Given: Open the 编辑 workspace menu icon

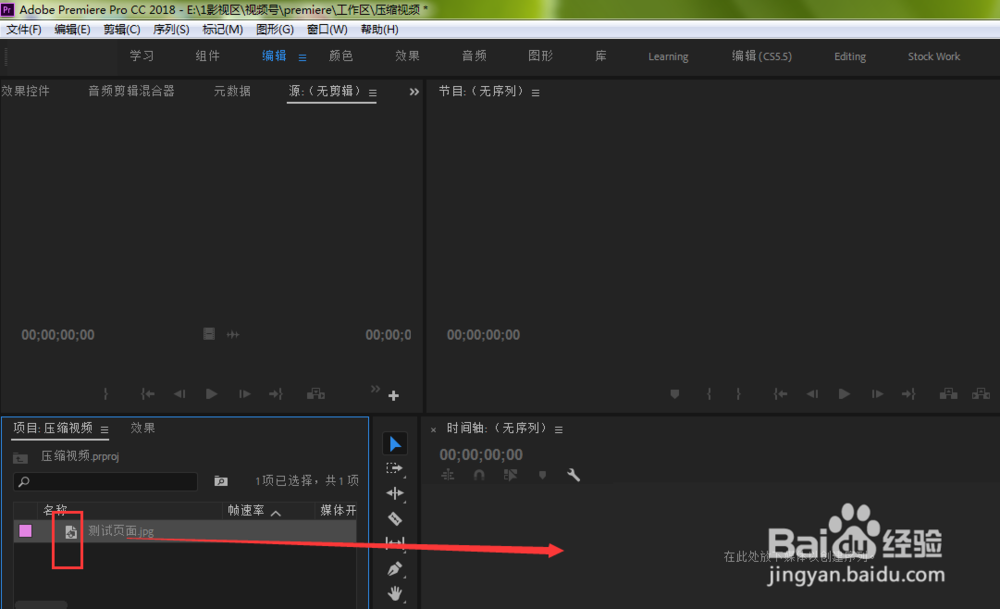Looking at the screenshot, I should 302,57.
